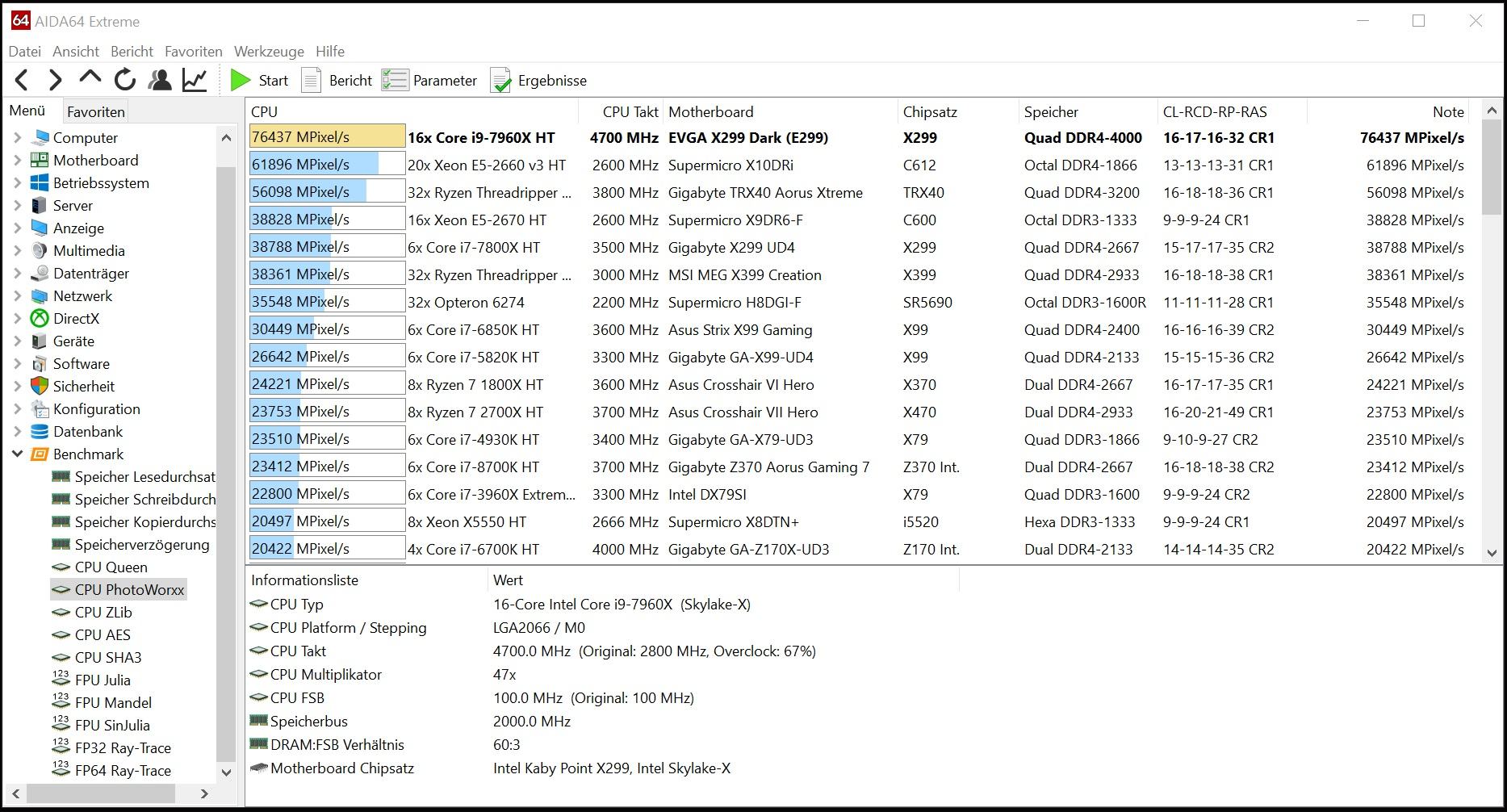Go forward with the right arrow icon
Image resolution: width=1507 pixels, height=812 pixels.
[x=55, y=80]
